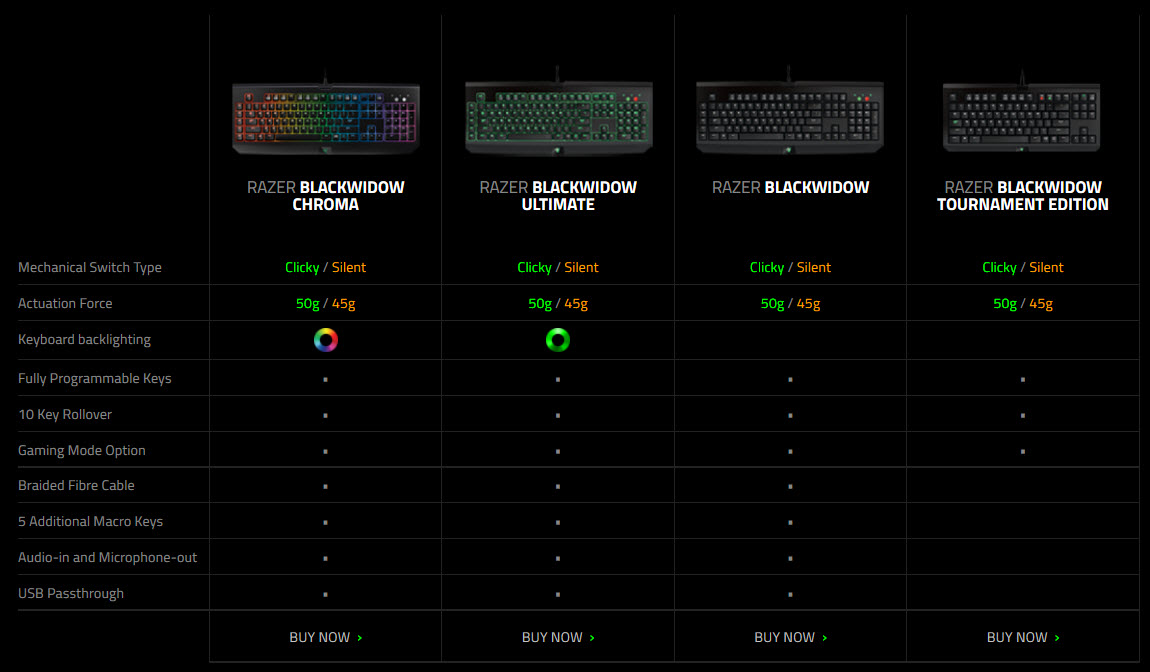Open the Razer BlackWidow Chroma title
The image size is (1150, 672).
326,196
